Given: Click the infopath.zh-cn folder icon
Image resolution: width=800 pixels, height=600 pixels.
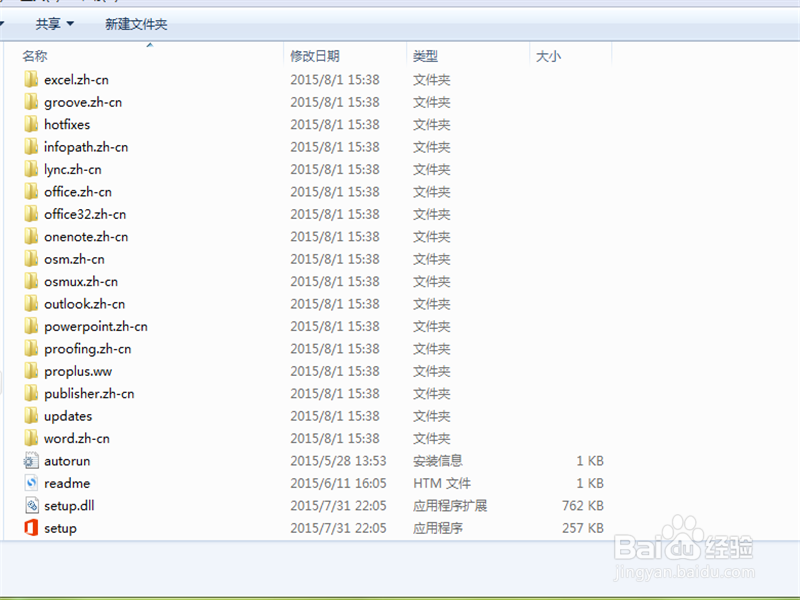Looking at the screenshot, I should [x=31, y=146].
